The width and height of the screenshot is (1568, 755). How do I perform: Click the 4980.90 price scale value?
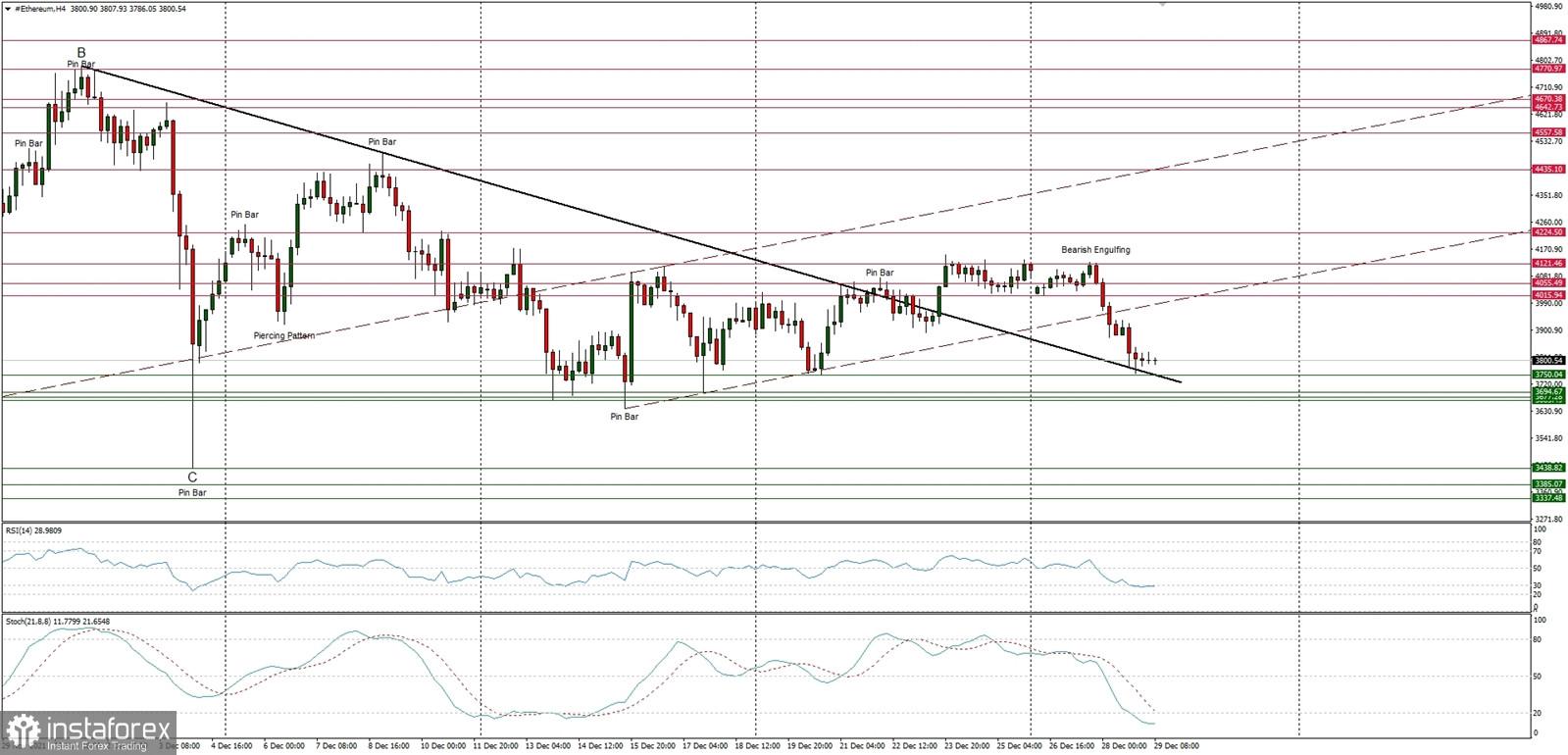coord(1548,6)
